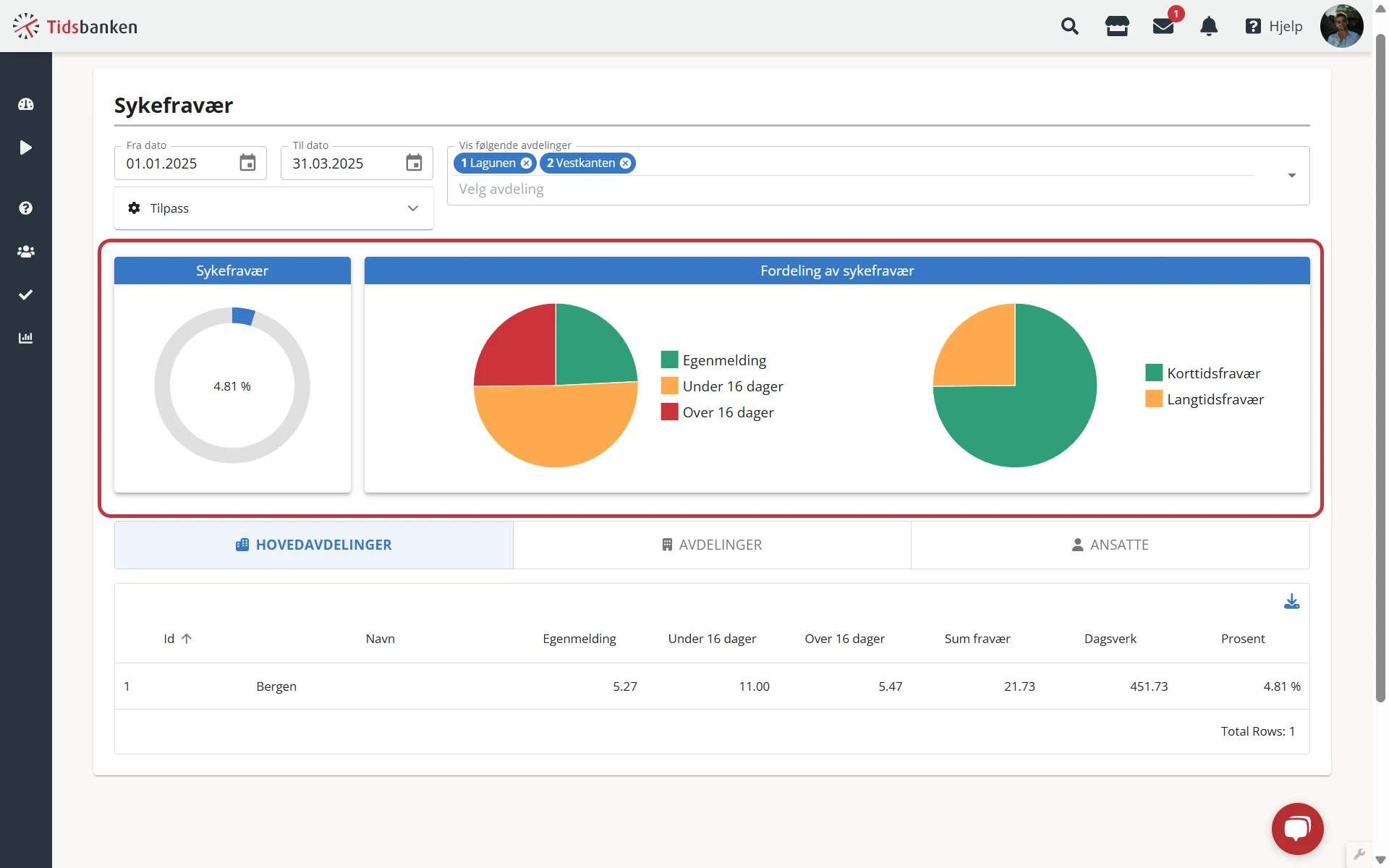Click the 4.81 % donut chart

(232, 386)
